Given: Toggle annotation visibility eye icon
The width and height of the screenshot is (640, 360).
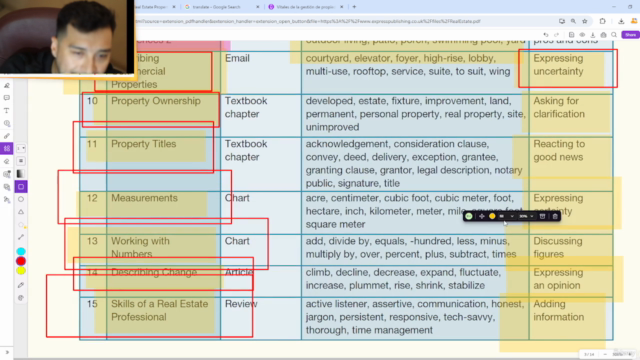Looking at the screenshot, I should pyautogui.click(x=582, y=35).
